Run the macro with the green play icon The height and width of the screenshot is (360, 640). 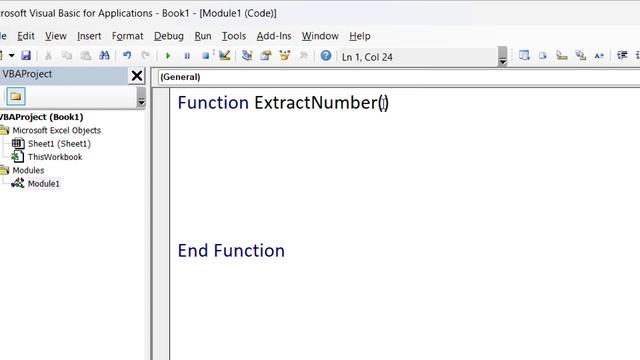[168, 56]
